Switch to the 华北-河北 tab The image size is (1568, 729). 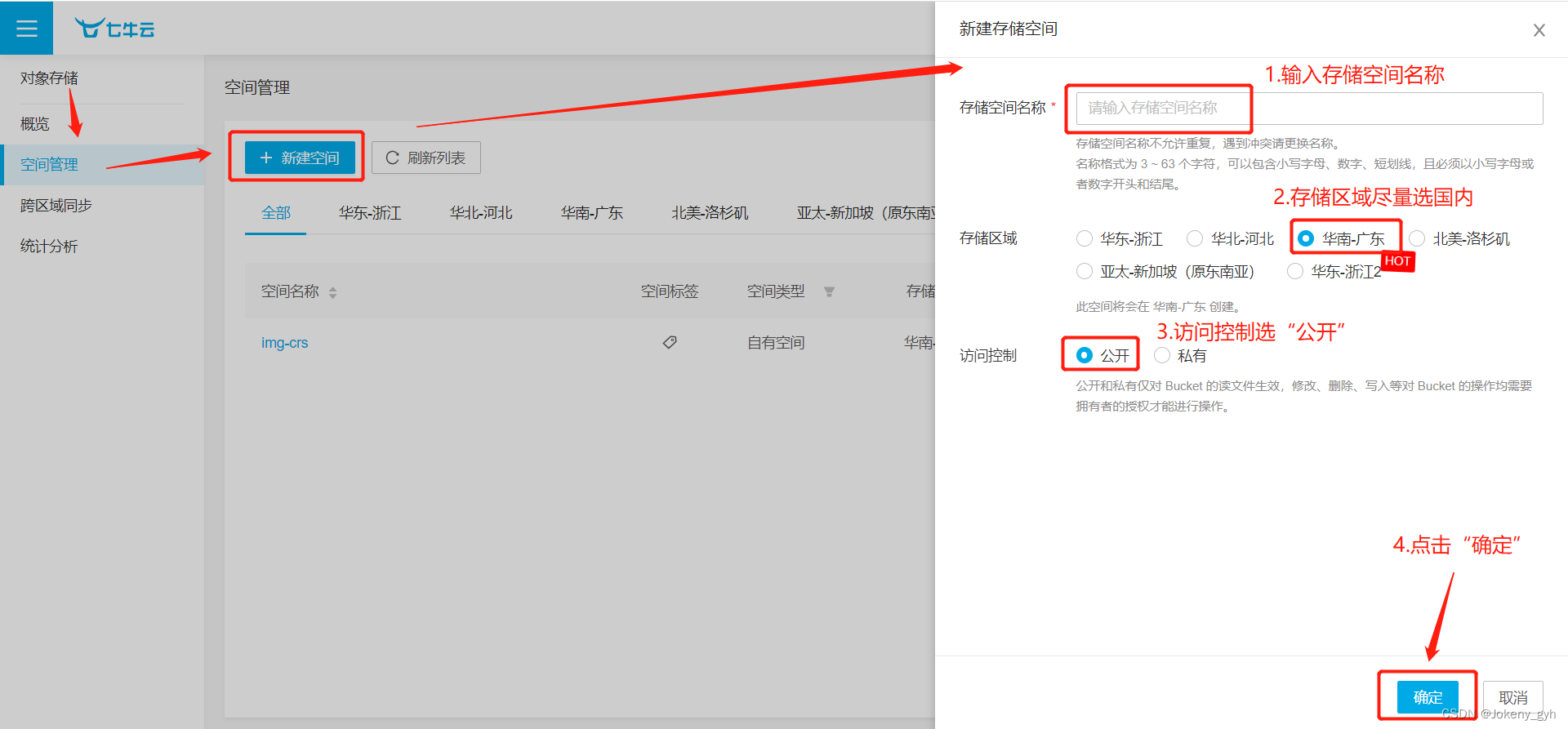(x=481, y=213)
